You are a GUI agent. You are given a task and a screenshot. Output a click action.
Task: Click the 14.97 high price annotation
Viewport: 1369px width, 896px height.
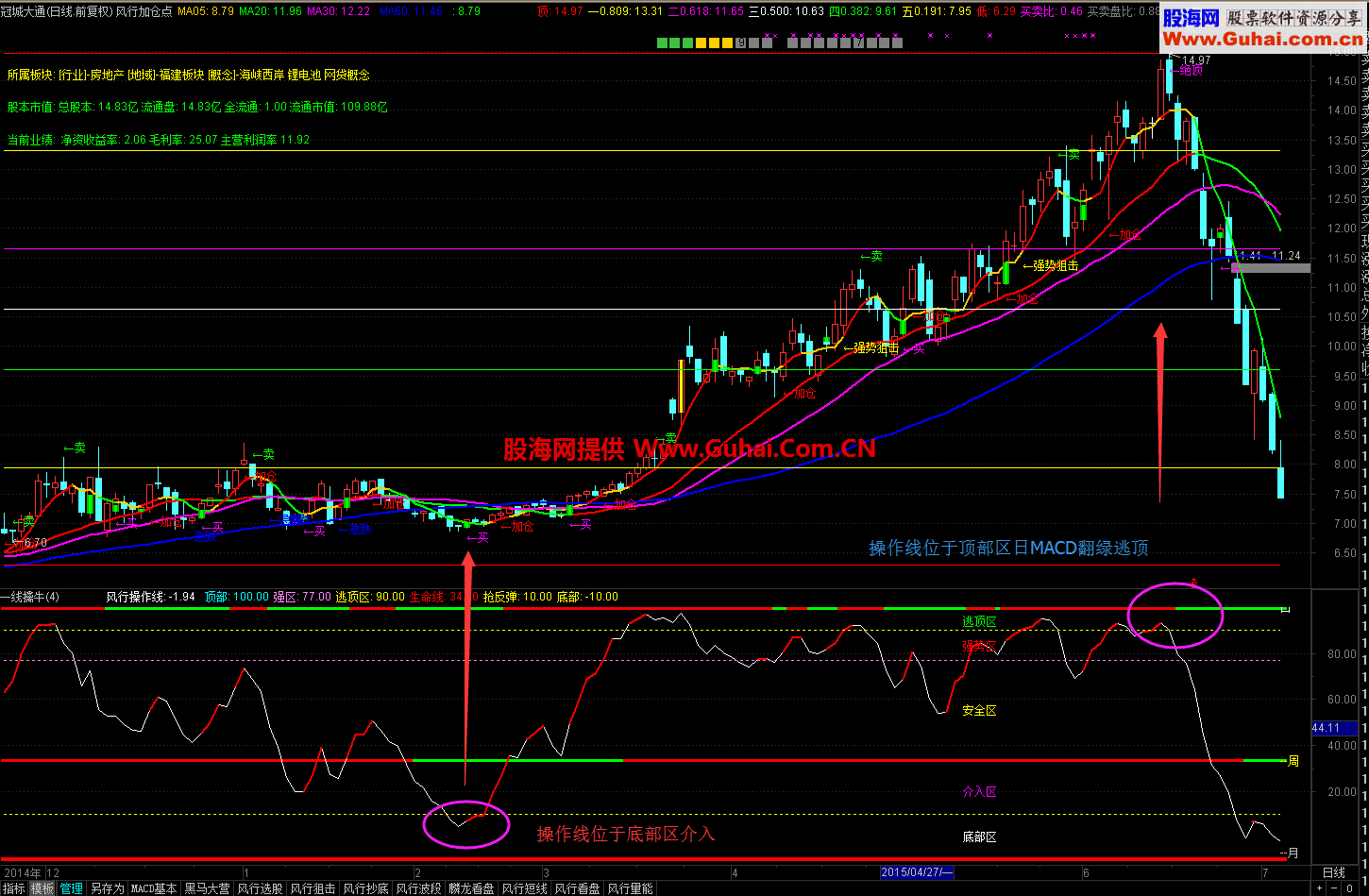[x=1196, y=59]
